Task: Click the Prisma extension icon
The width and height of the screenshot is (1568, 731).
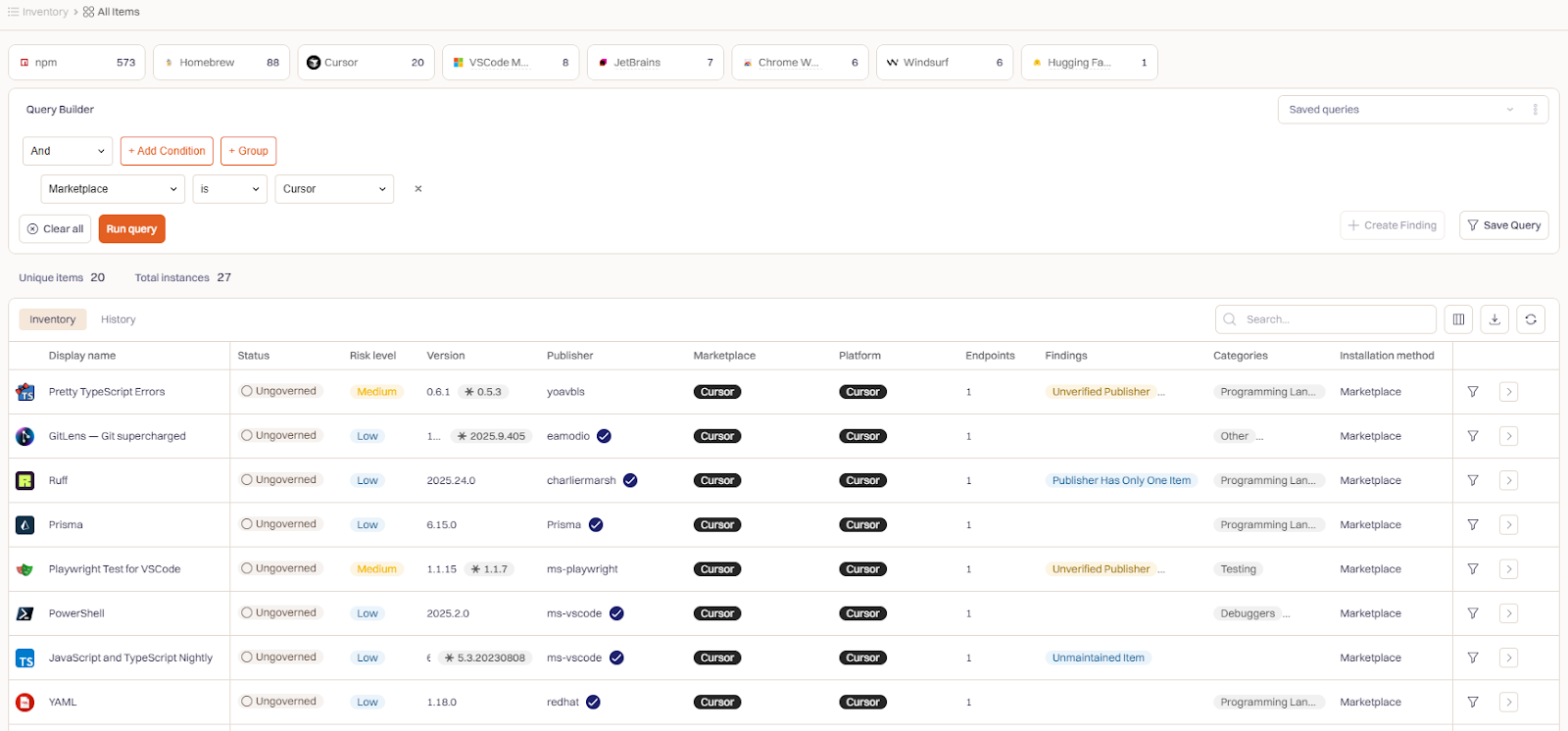Action: pyautogui.click(x=25, y=525)
